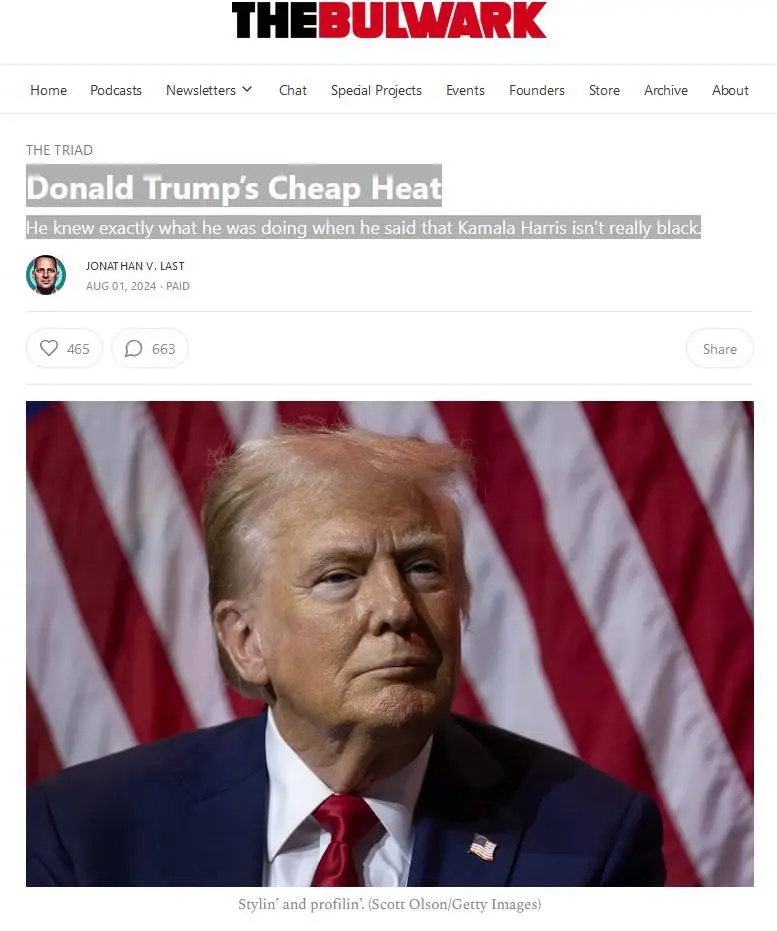Open the Podcasts section

pyautogui.click(x=116, y=90)
